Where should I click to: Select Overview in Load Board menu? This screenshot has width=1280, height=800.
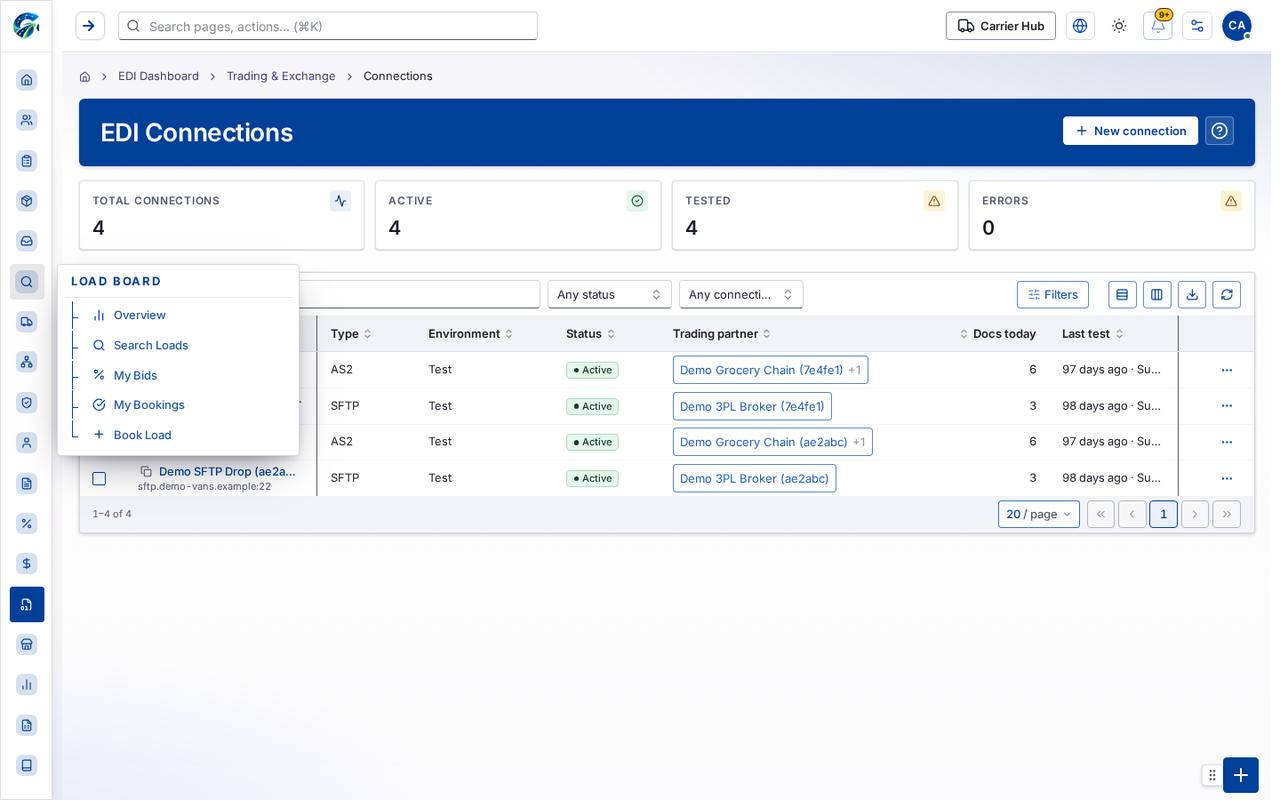(139, 315)
